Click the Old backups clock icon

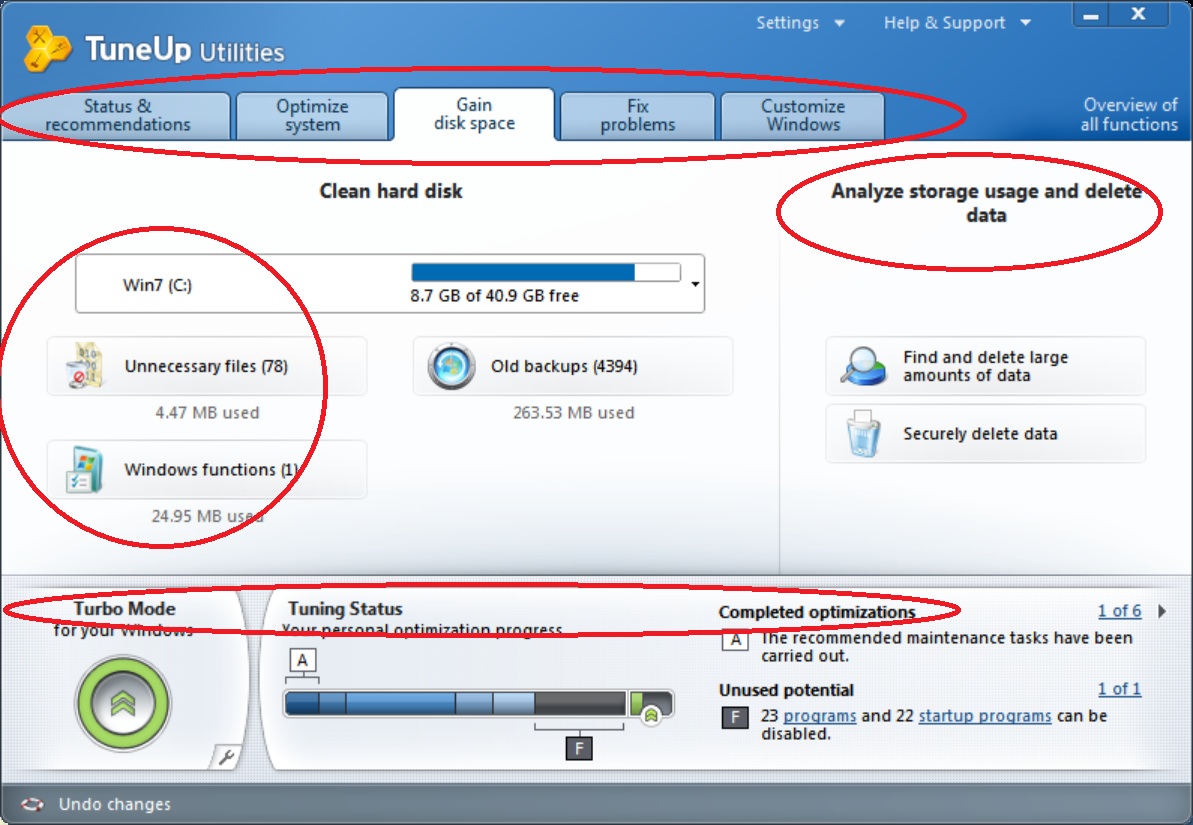point(451,366)
